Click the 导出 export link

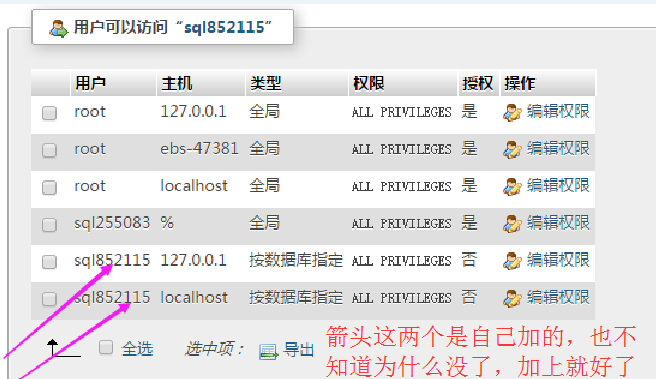pos(299,349)
